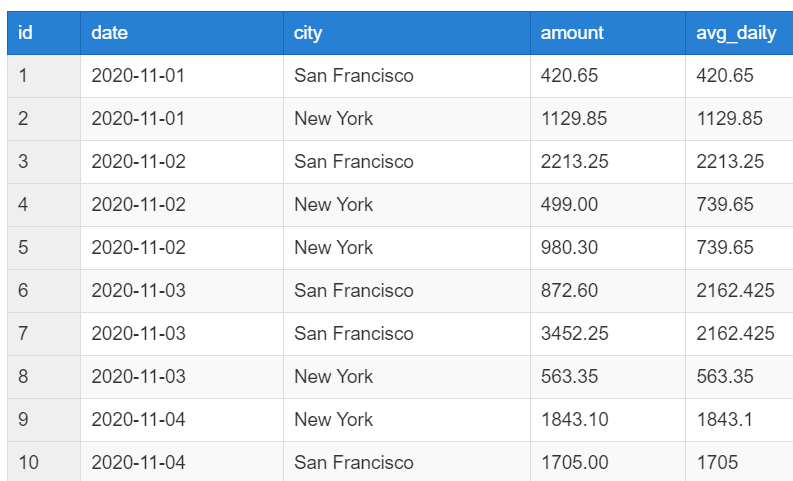Click the date column header
Screen dimensions: 793x481
tap(109, 33)
